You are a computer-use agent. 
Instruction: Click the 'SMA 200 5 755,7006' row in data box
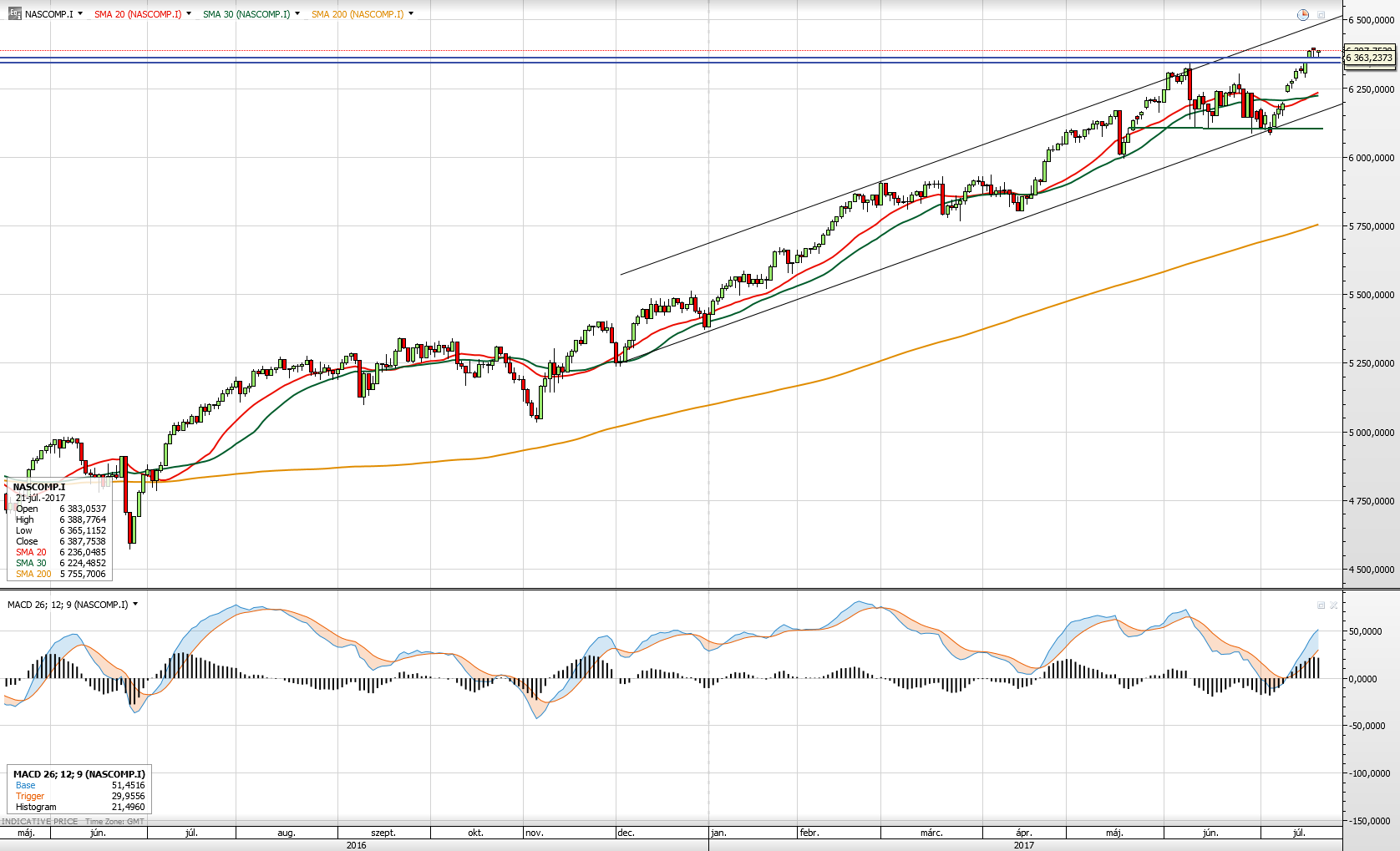pyautogui.click(x=61, y=574)
